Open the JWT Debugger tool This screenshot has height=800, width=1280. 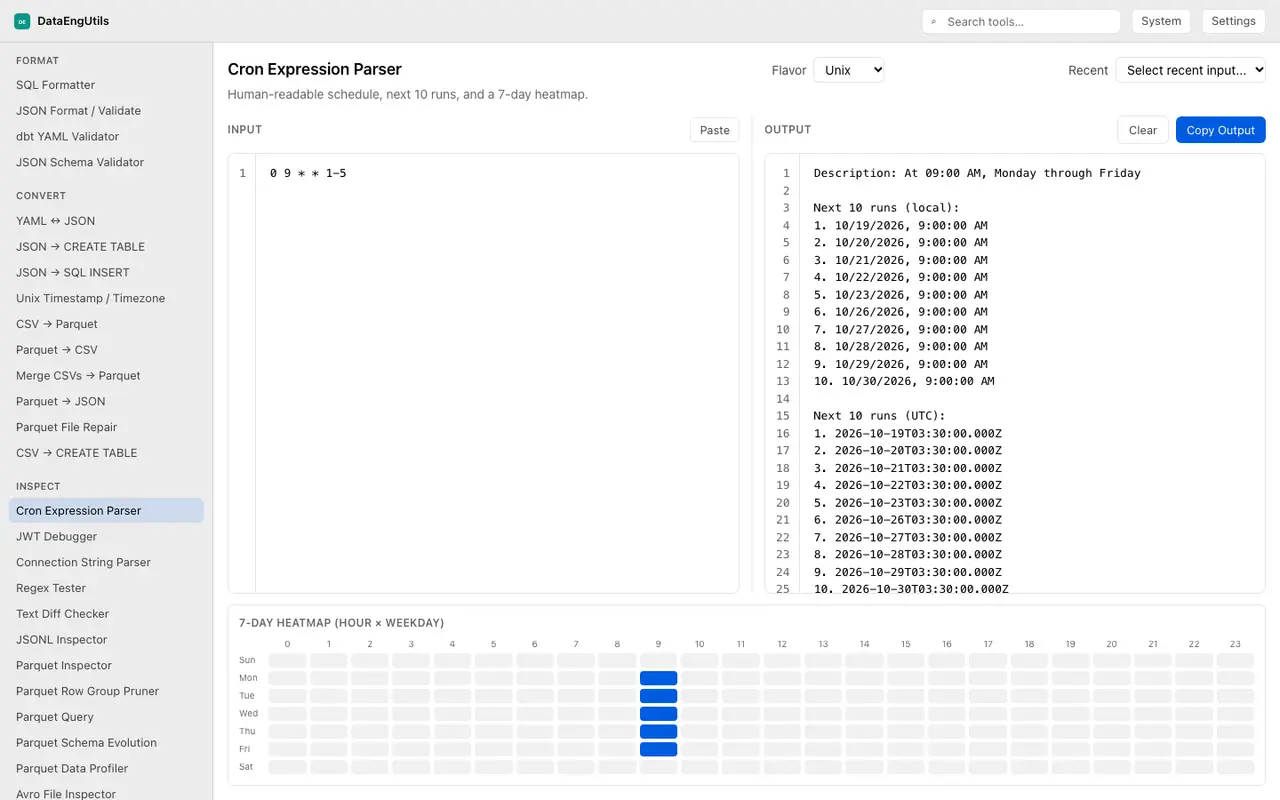click(106, 537)
